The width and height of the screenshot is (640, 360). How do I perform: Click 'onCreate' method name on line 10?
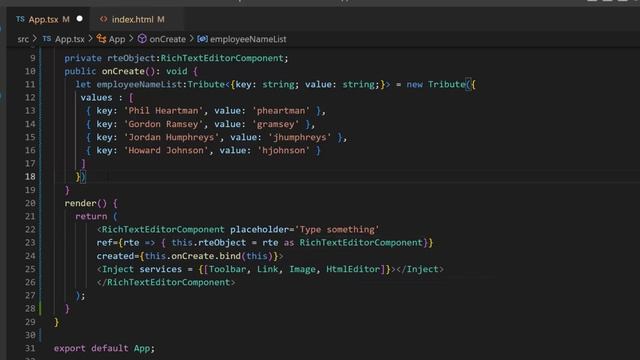pos(123,71)
